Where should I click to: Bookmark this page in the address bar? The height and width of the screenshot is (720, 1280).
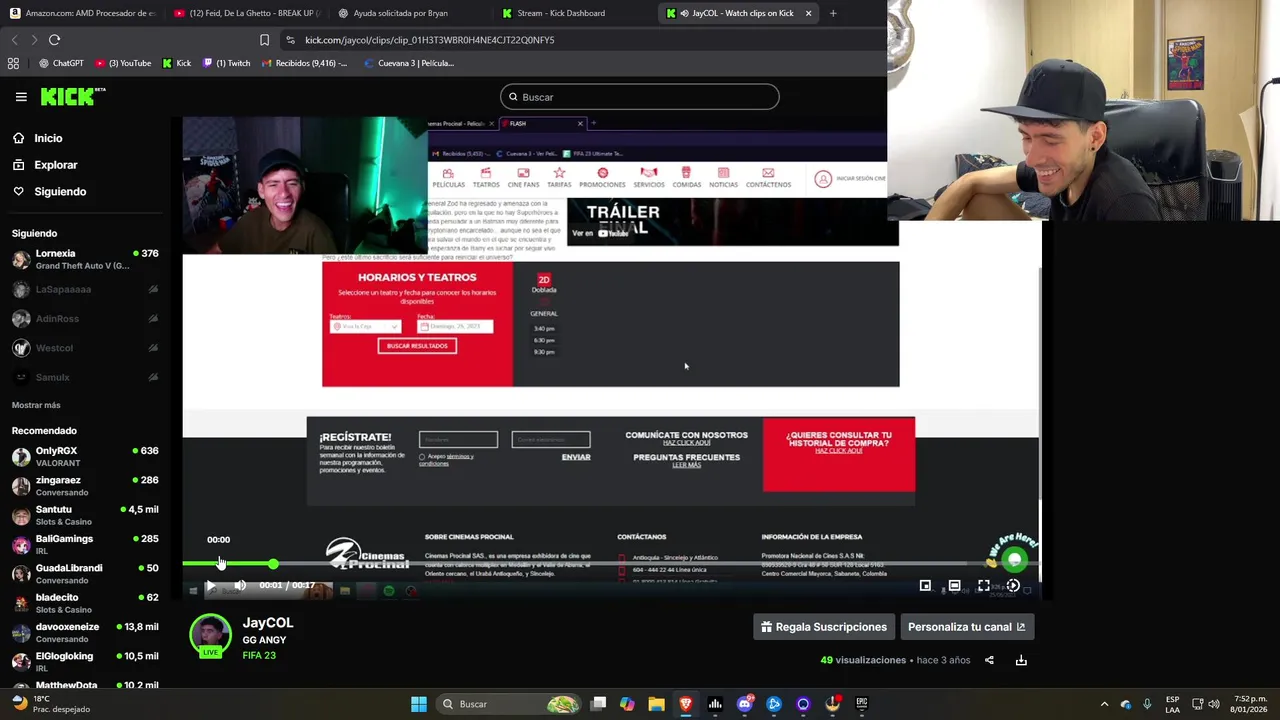264,40
